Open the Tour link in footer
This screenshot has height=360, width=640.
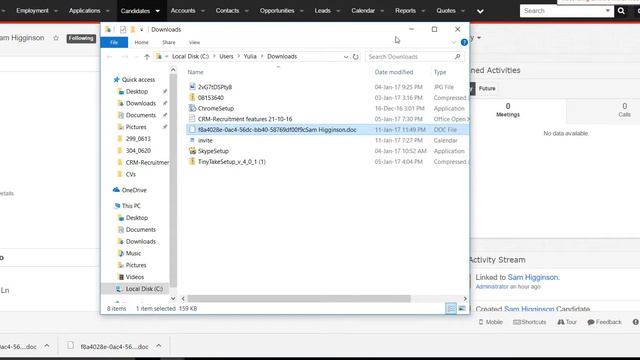(x=567, y=322)
